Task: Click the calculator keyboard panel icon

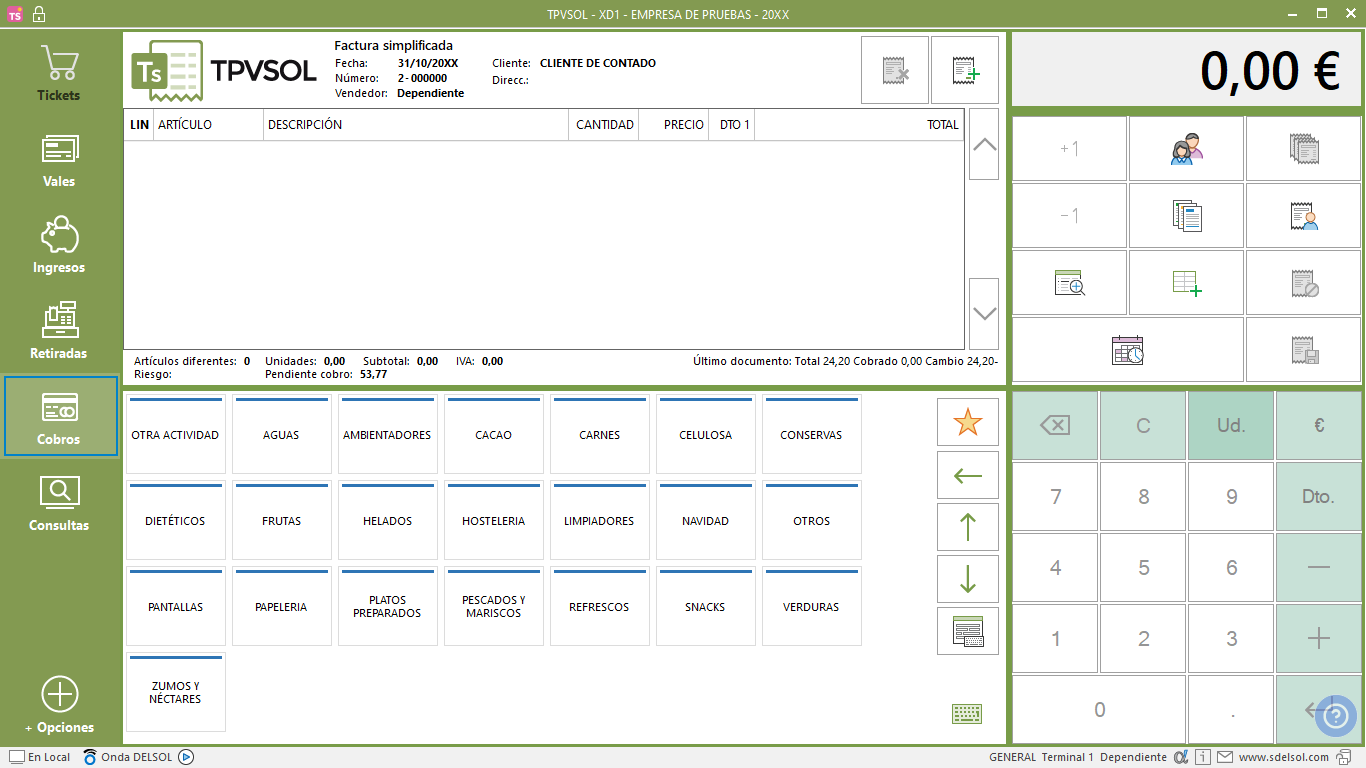Action: [968, 631]
